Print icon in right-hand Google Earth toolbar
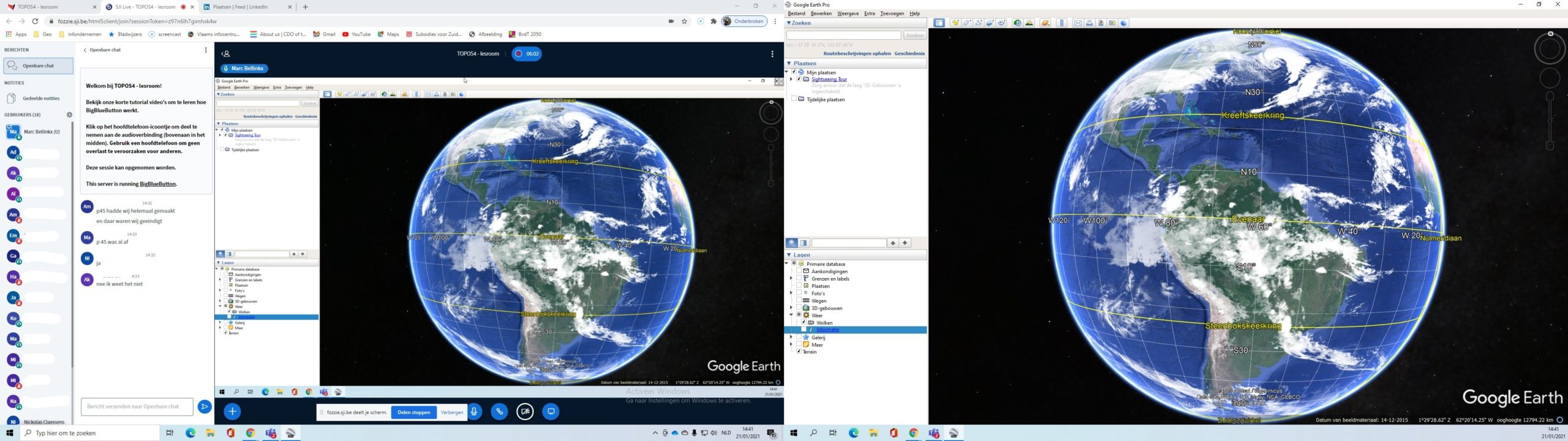This screenshot has width=1568, height=441. pos(1089,23)
